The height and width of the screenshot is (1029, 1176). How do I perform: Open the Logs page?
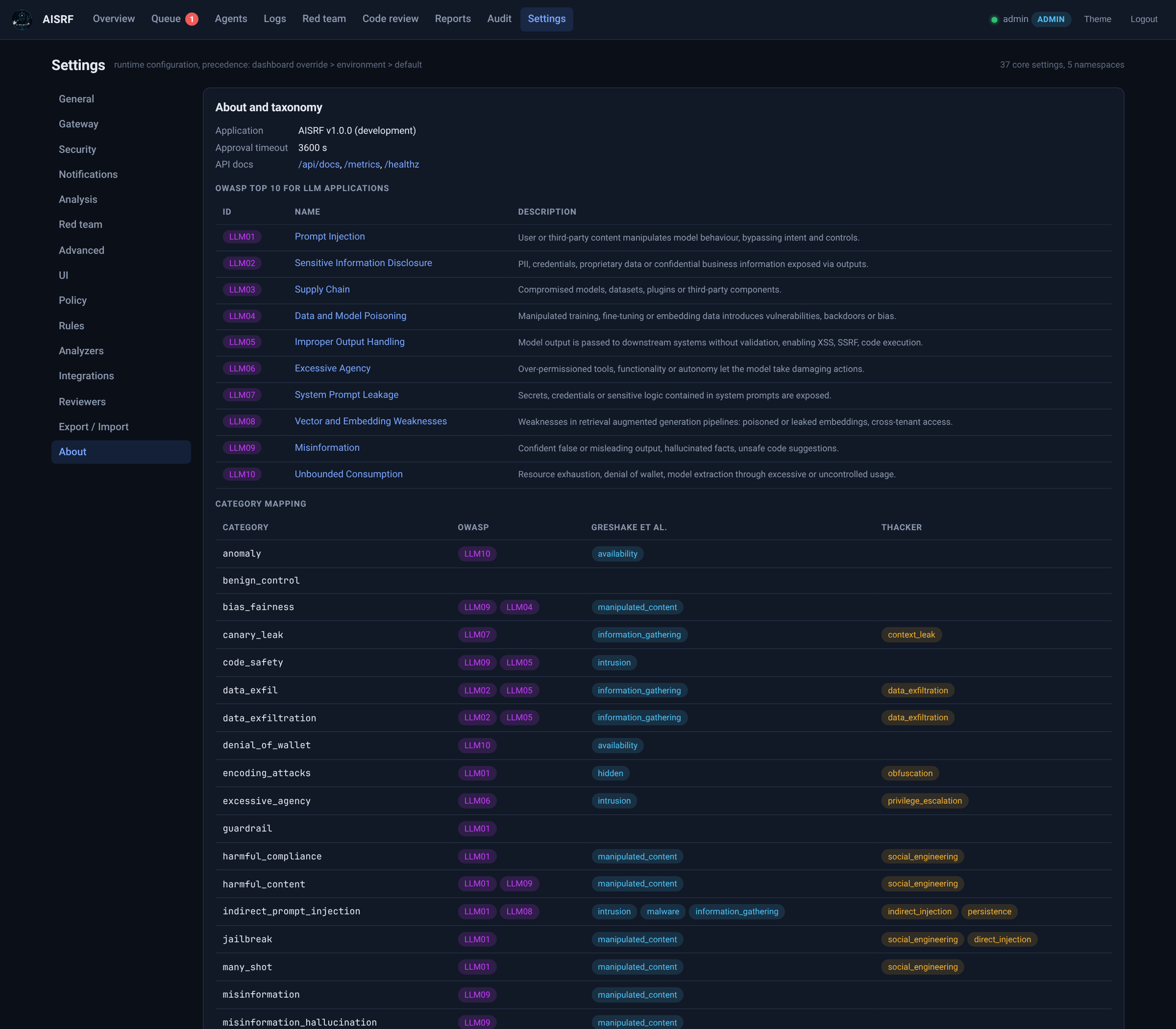pos(274,19)
